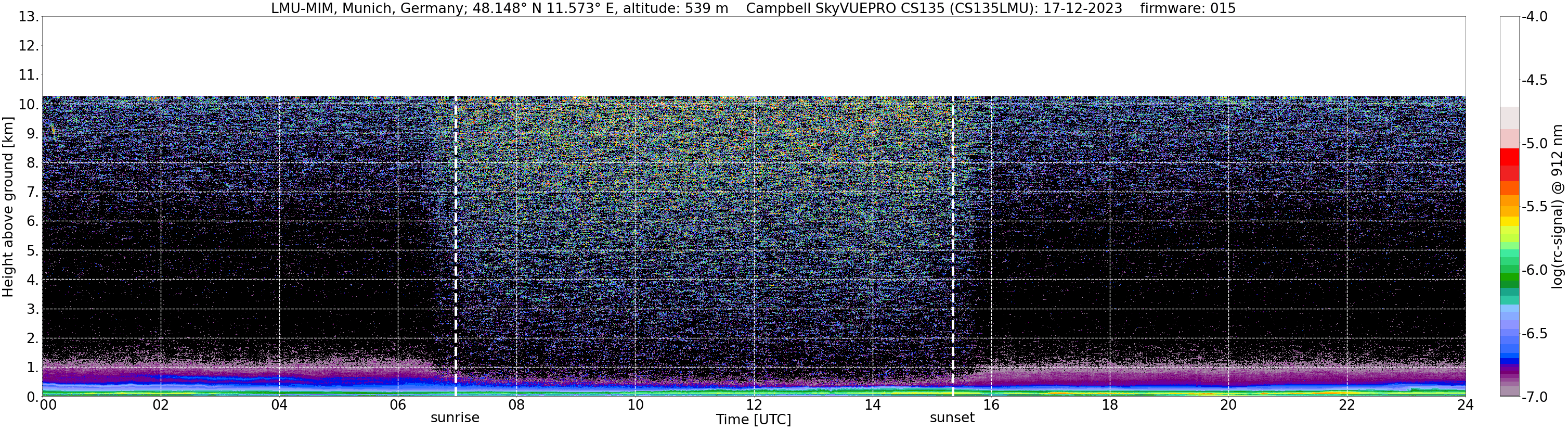Click the height axis tick '10.'
Viewport: 1568px width, 430px height.
pyautogui.click(x=28, y=104)
